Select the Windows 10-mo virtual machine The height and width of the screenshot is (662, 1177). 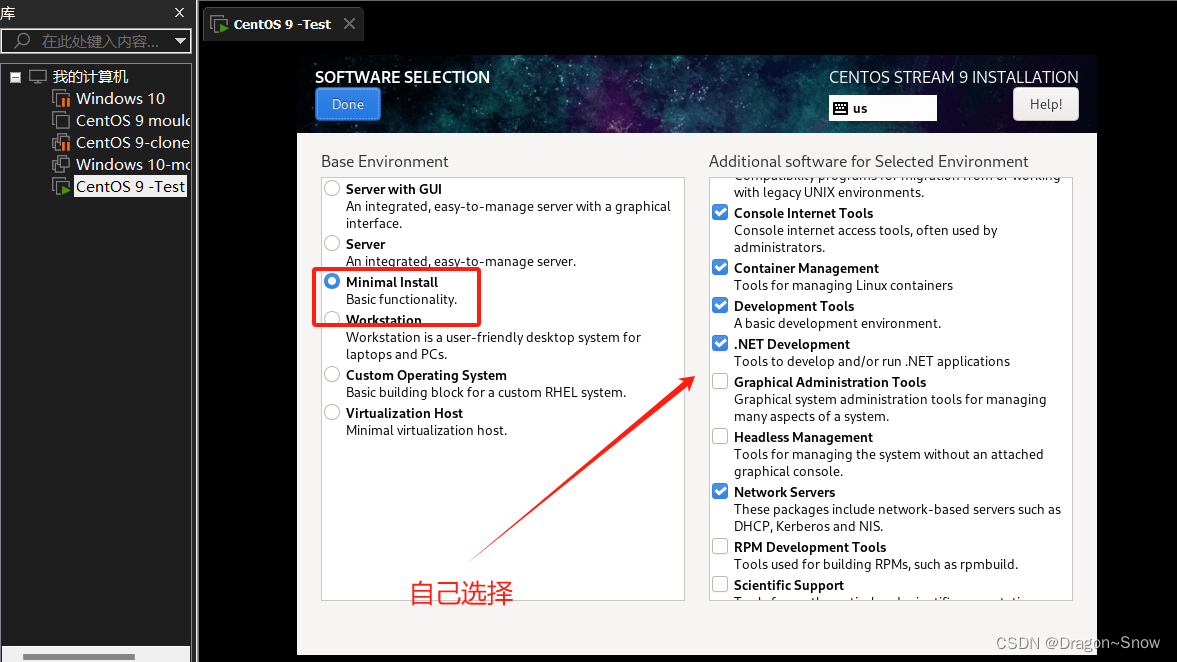point(133,164)
